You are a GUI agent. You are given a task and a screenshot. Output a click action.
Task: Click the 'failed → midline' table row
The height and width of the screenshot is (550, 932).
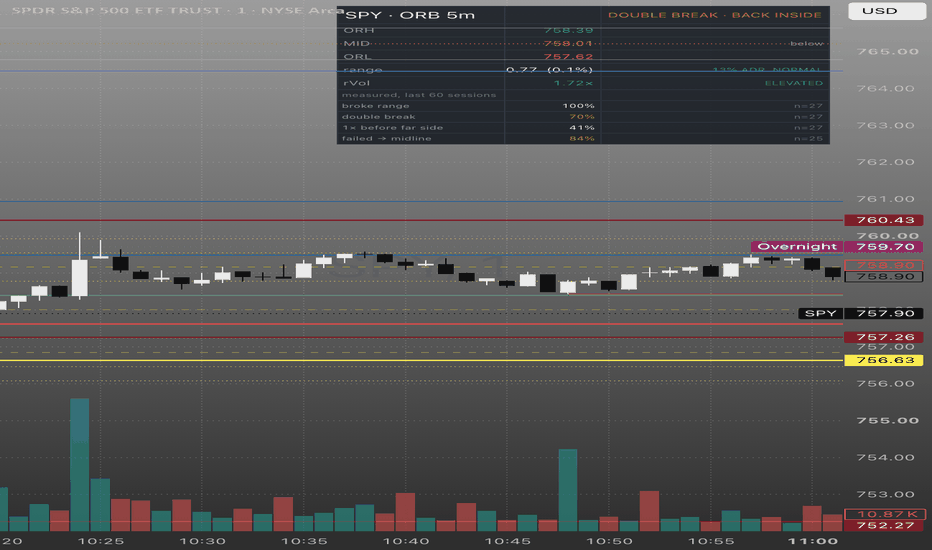pyautogui.click(x=583, y=139)
